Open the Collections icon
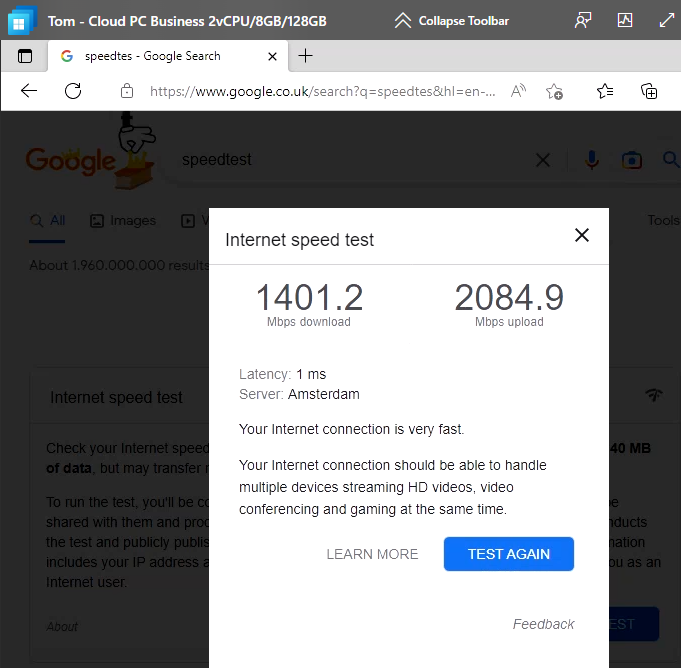 click(x=649, y=91)
